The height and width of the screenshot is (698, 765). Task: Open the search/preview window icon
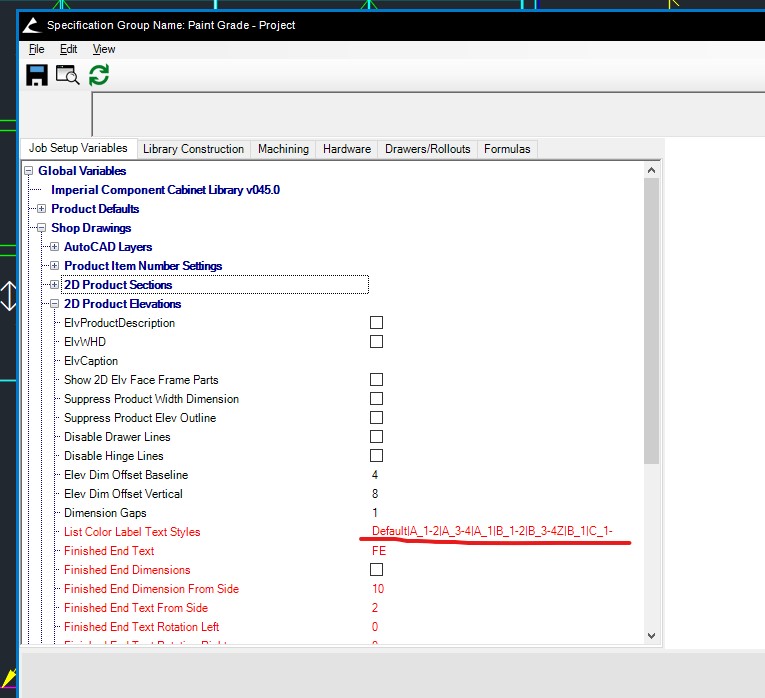coord(67,75)
